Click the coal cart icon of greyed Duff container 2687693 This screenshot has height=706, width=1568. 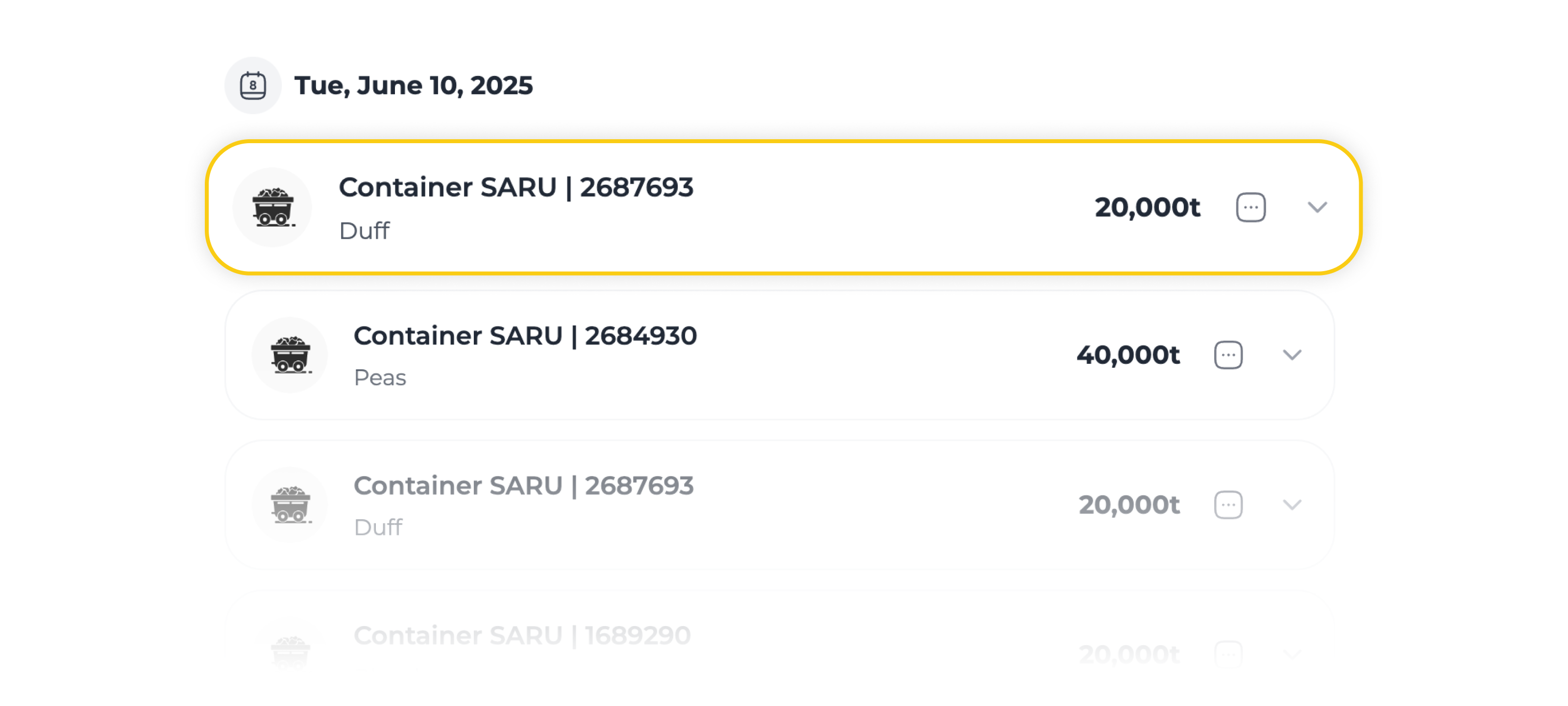click(290, 504)
